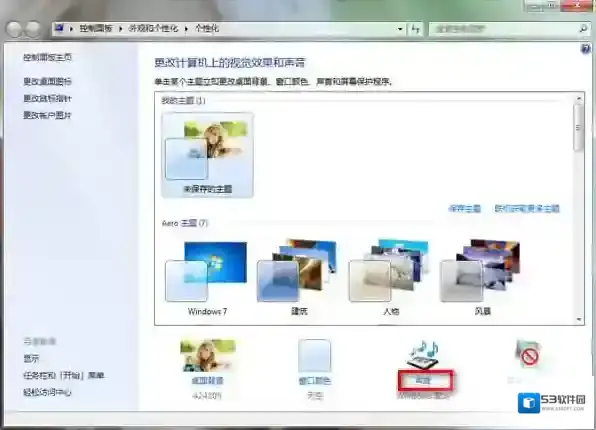Click the theme list scroll-up arrow
The width and height of the screenshot is (596, 430).
pyautogui.click(x=579, y=98)
